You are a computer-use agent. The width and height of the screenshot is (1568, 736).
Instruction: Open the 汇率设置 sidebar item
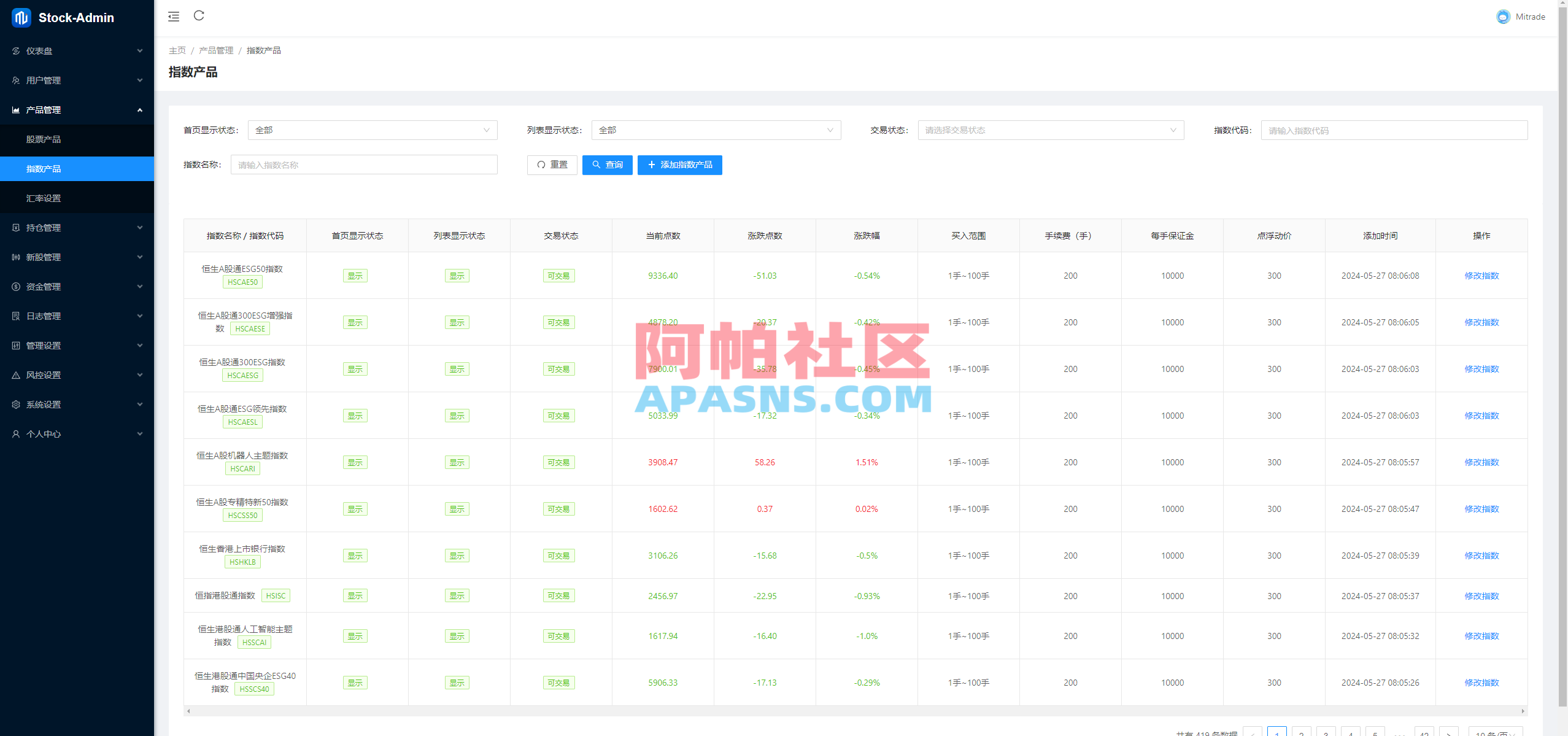point(42,198)
